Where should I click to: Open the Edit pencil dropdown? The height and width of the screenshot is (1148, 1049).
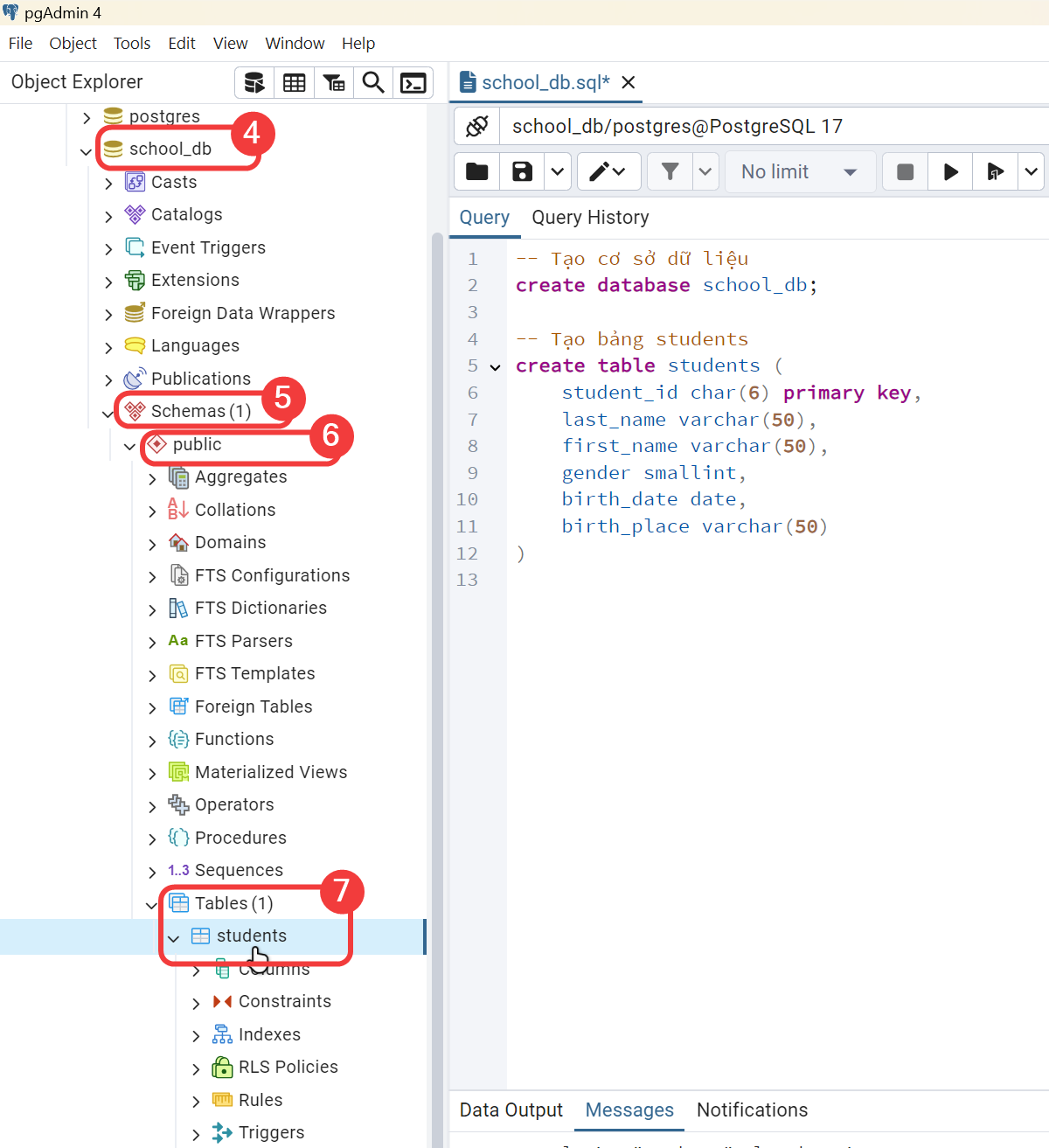[x=608, y=171]
